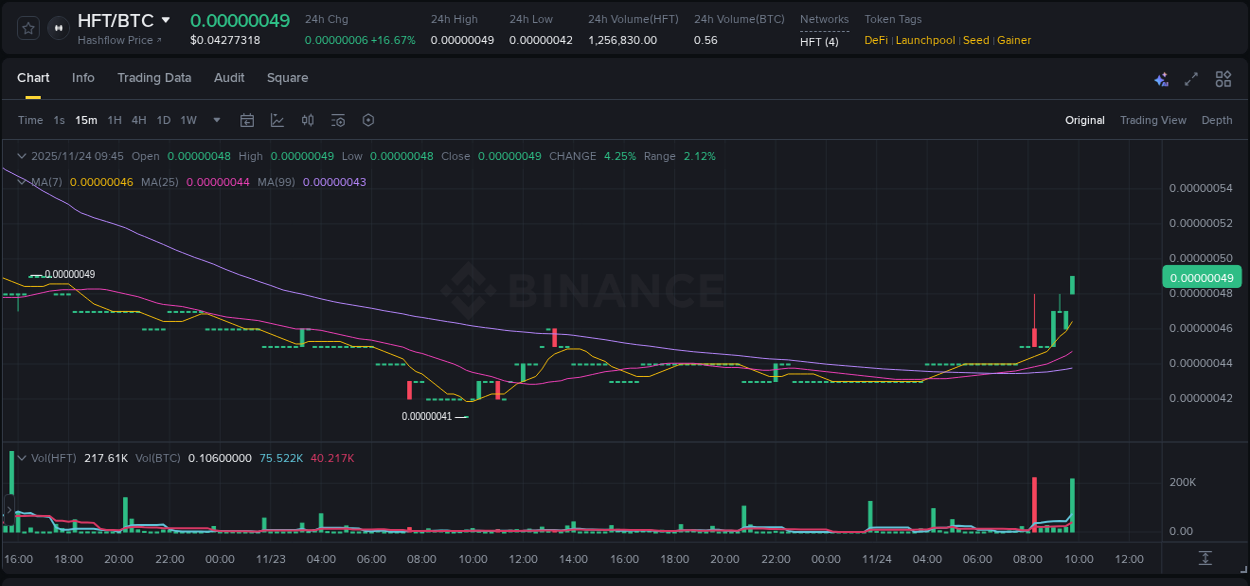The image size is (1250, 586).
Task: Select the line chart overlay icon
Action: pyautogui.click(x=277, y=120)
